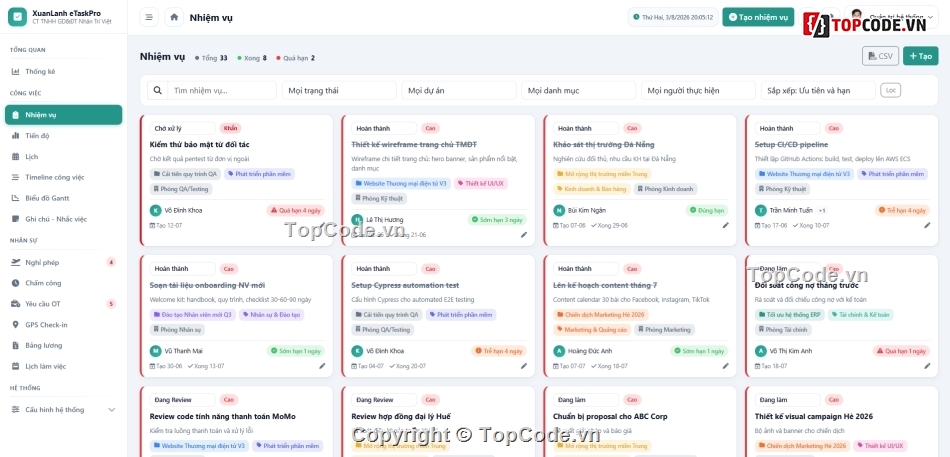Click Hoàng Đức Anh avatar icon
The height and width of the screenshot is (457, 950).
(559, 351)
